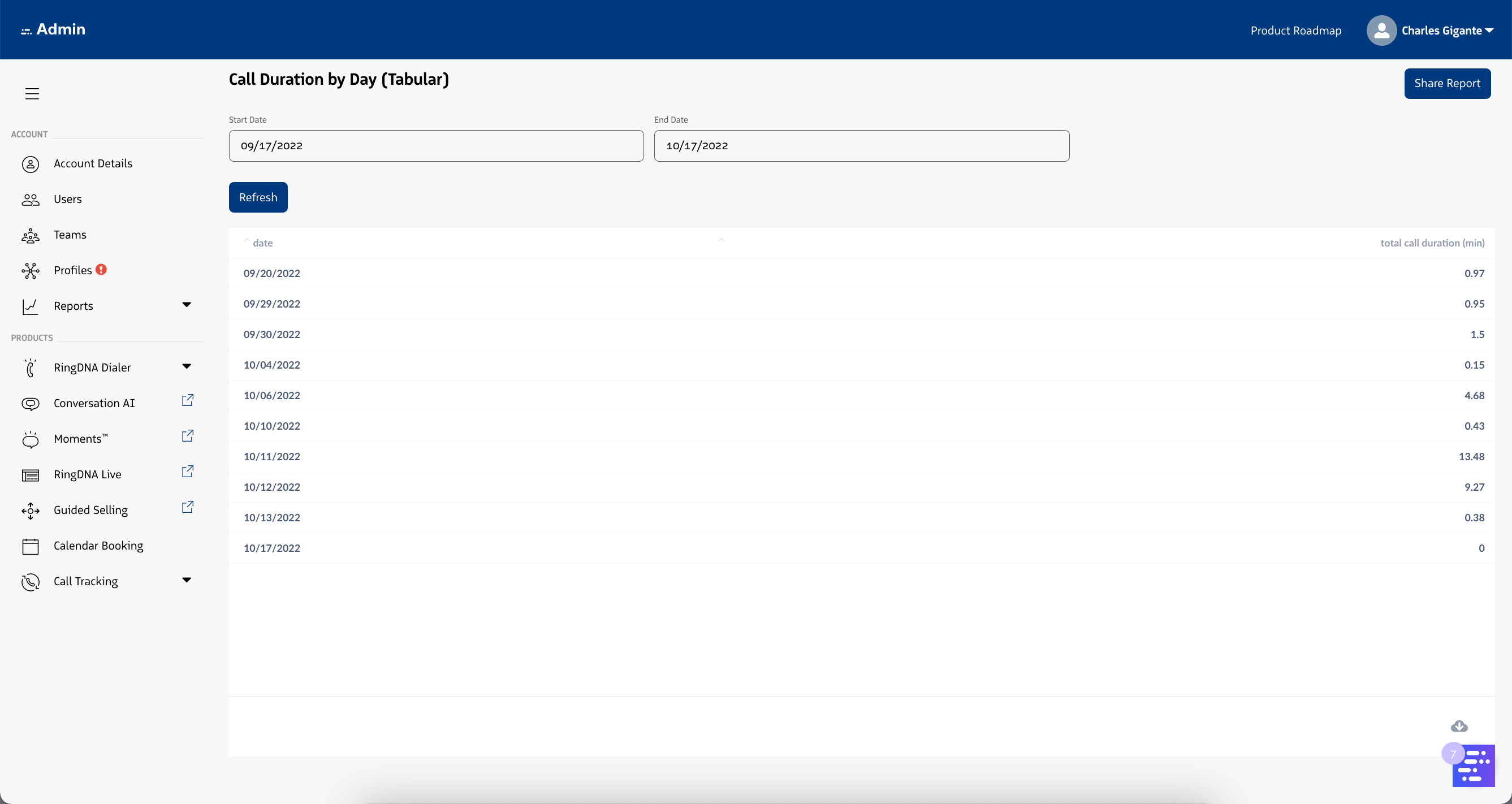Click the user avatar icon
The width and height of the screenshot is (1512, 804).
coord(1381,31)
